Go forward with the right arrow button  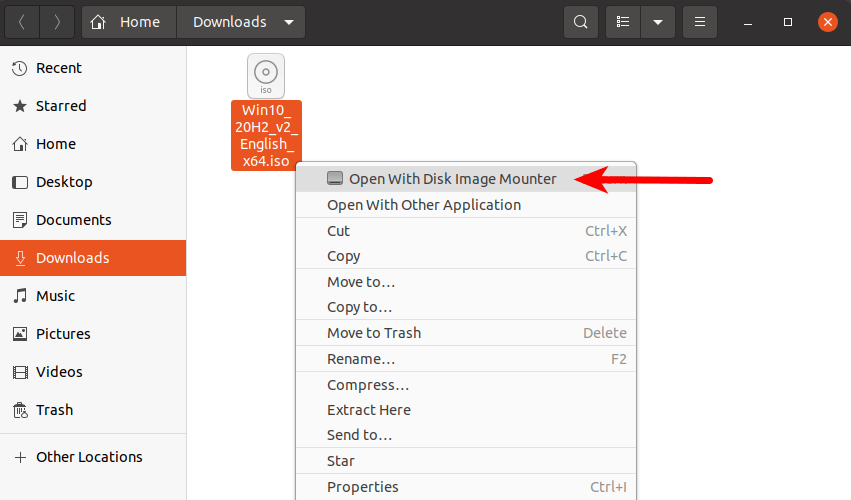click(57, 22)
